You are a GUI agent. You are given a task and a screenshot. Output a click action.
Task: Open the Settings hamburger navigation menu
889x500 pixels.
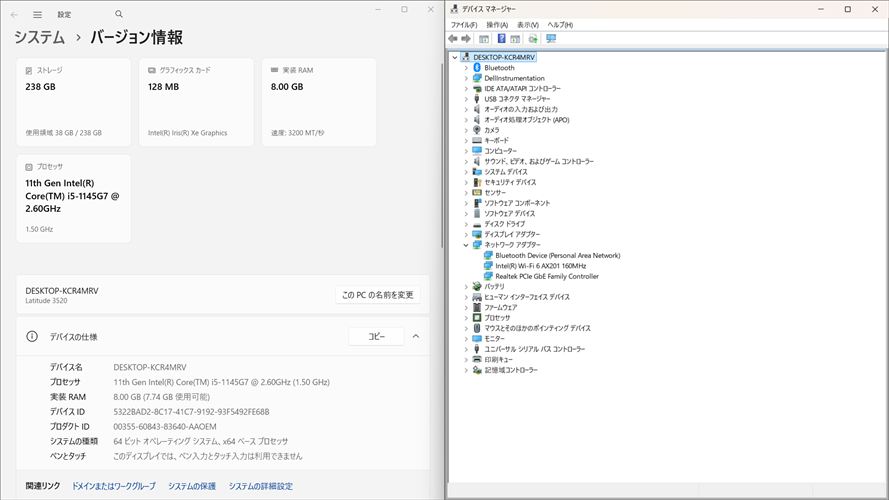pos(37,15)
